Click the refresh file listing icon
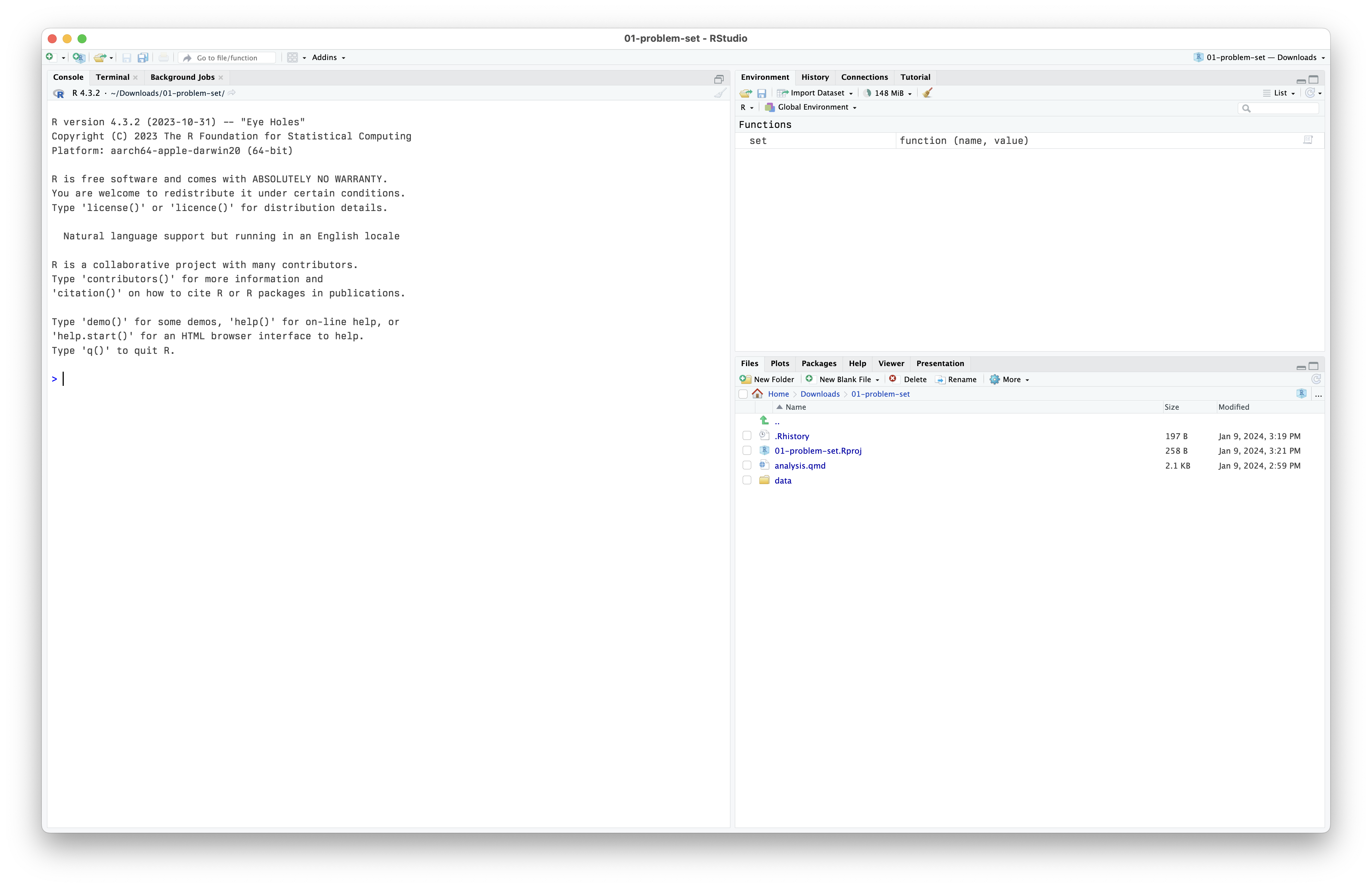The image size is (1372, 888). [1316, 379]
